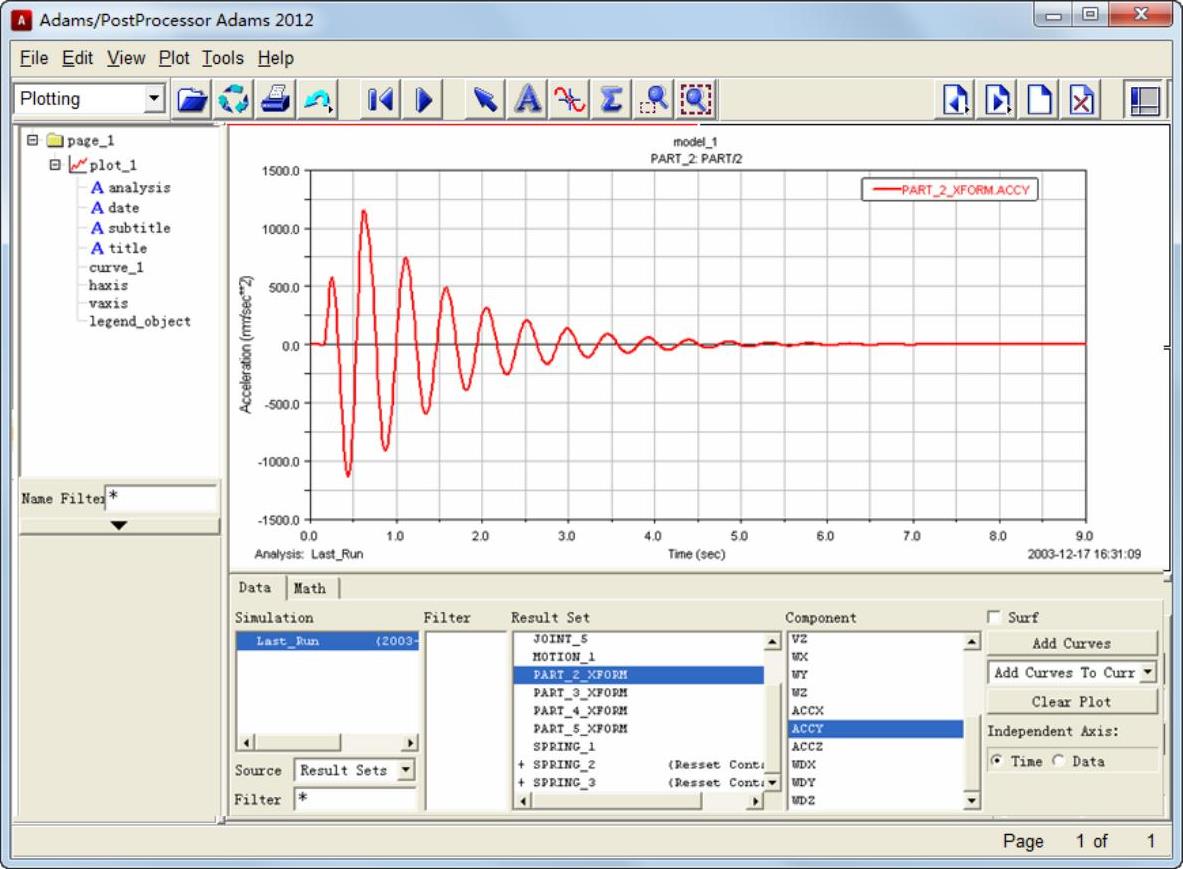Reset animation to the start
Image resolution: width=1183 pixels, height=869 pixels.
pyautogui.click(x=379, y=99)
